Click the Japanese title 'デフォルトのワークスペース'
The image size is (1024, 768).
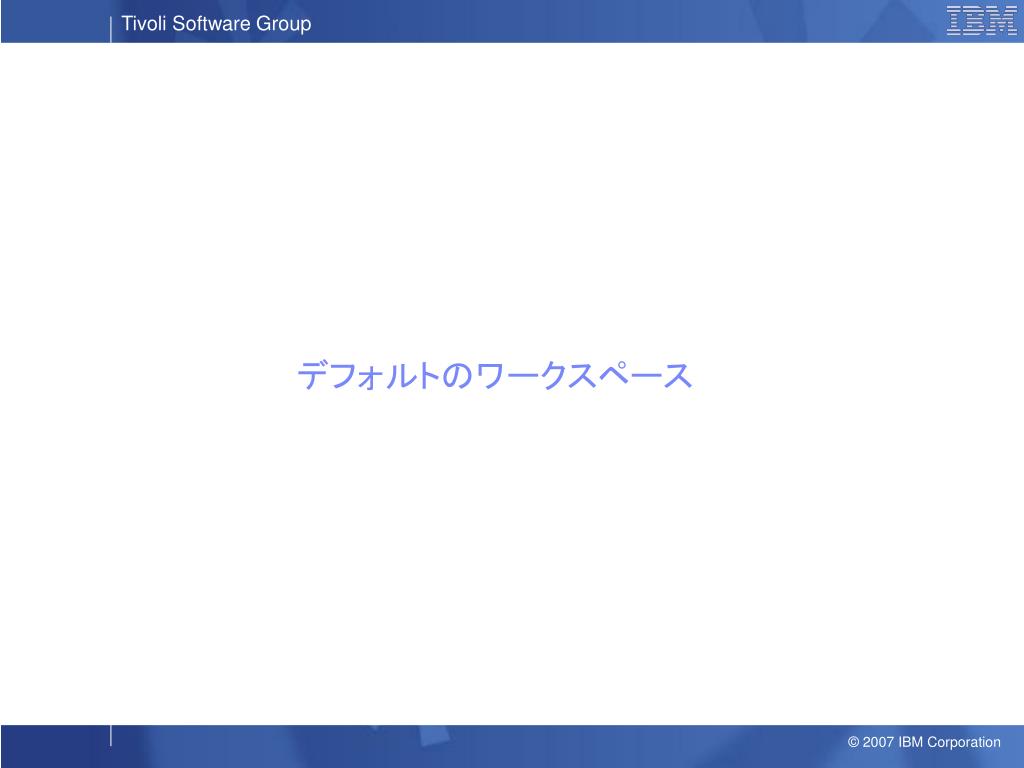point(494,376)
